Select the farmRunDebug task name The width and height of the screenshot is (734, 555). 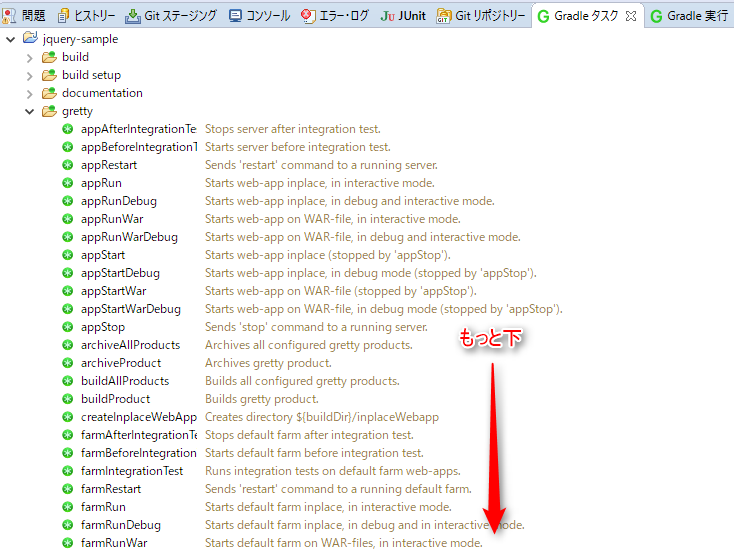121,525
